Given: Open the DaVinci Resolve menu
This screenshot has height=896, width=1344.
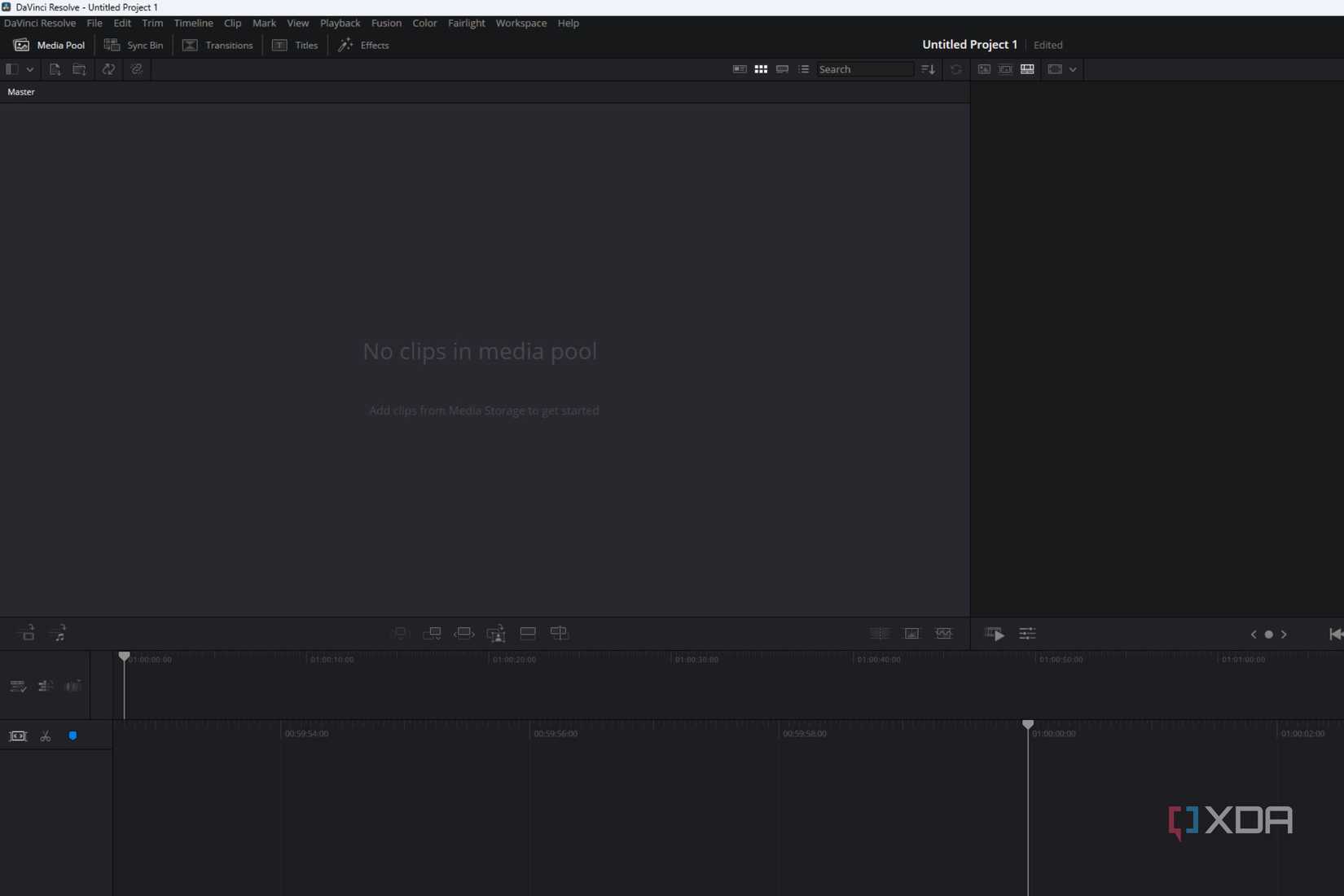Looking at the screenshot, I should click(x=40, y=23).
